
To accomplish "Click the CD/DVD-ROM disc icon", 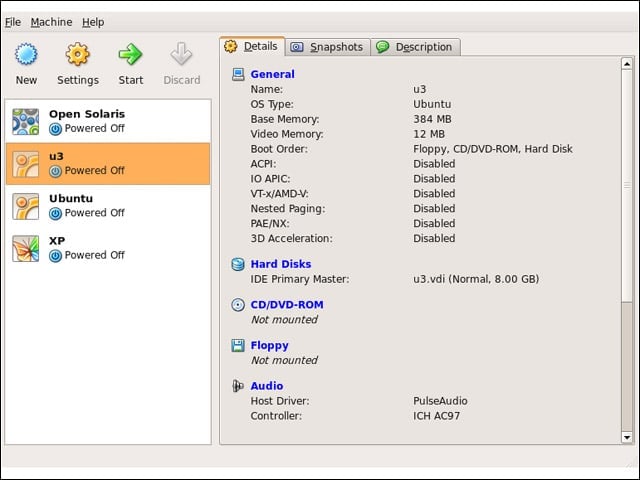I will pyautogui.click(x=238, y=304).
